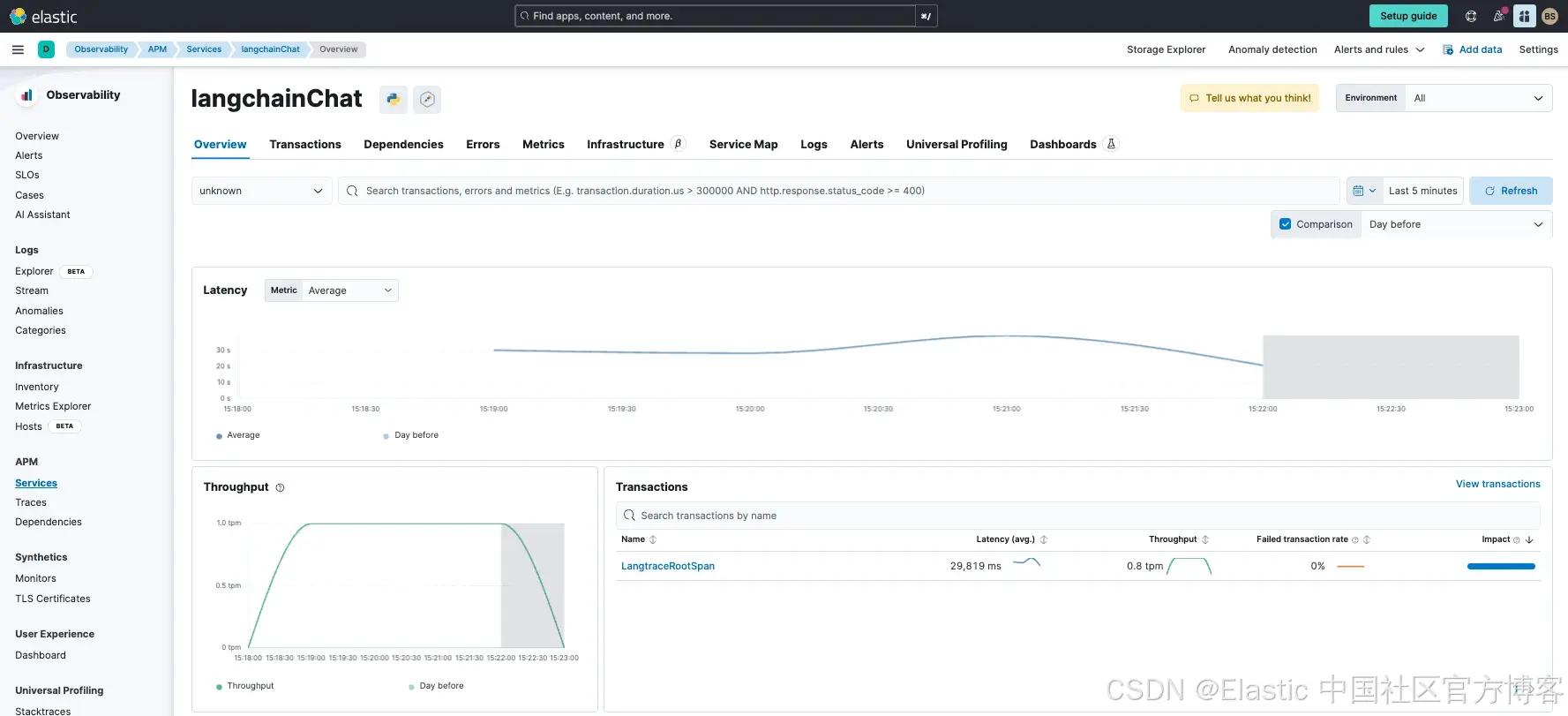1568x716 pixels.
Task: Open the Environment All dropdown
Action: pos(1479,98)
